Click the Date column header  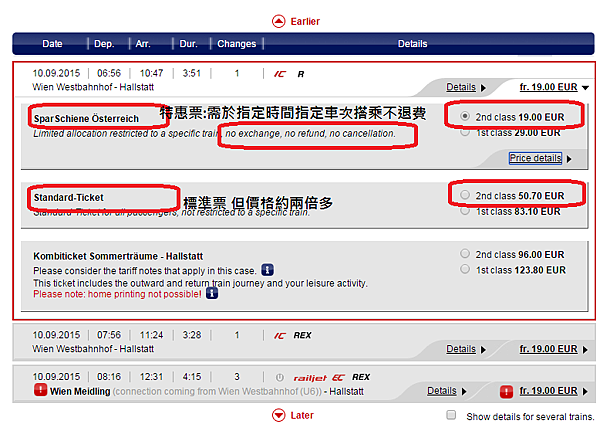[52, 44]
